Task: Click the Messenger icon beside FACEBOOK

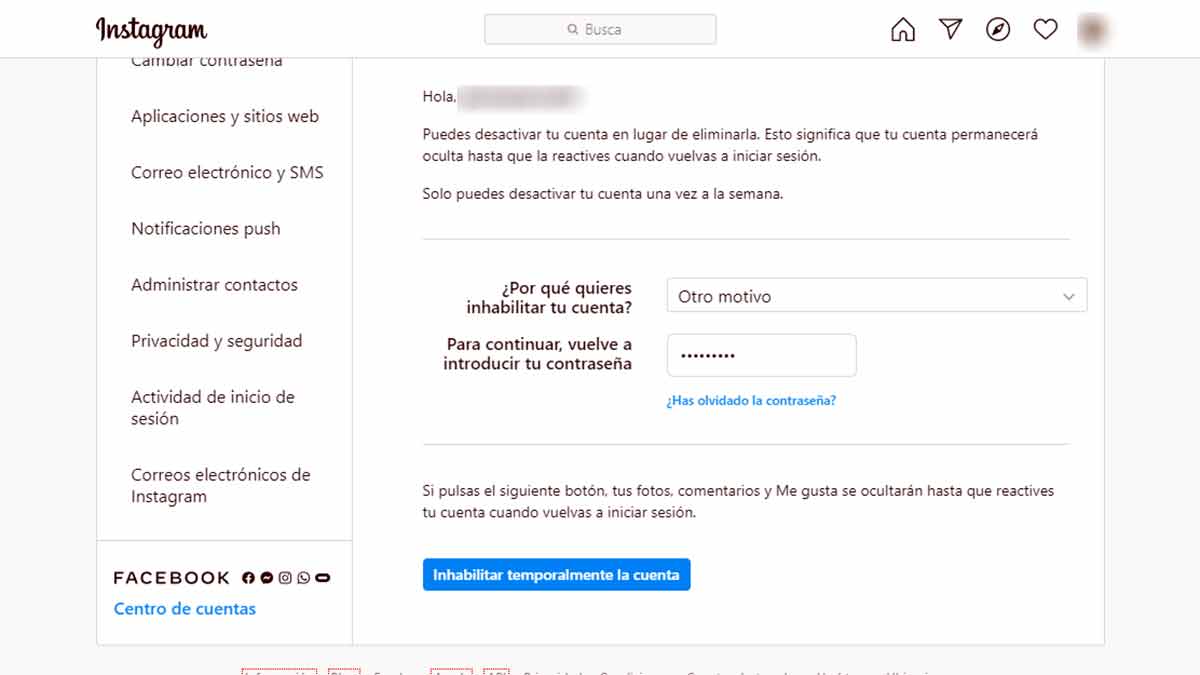Action: pyautogui.click(x=267, y=578)
